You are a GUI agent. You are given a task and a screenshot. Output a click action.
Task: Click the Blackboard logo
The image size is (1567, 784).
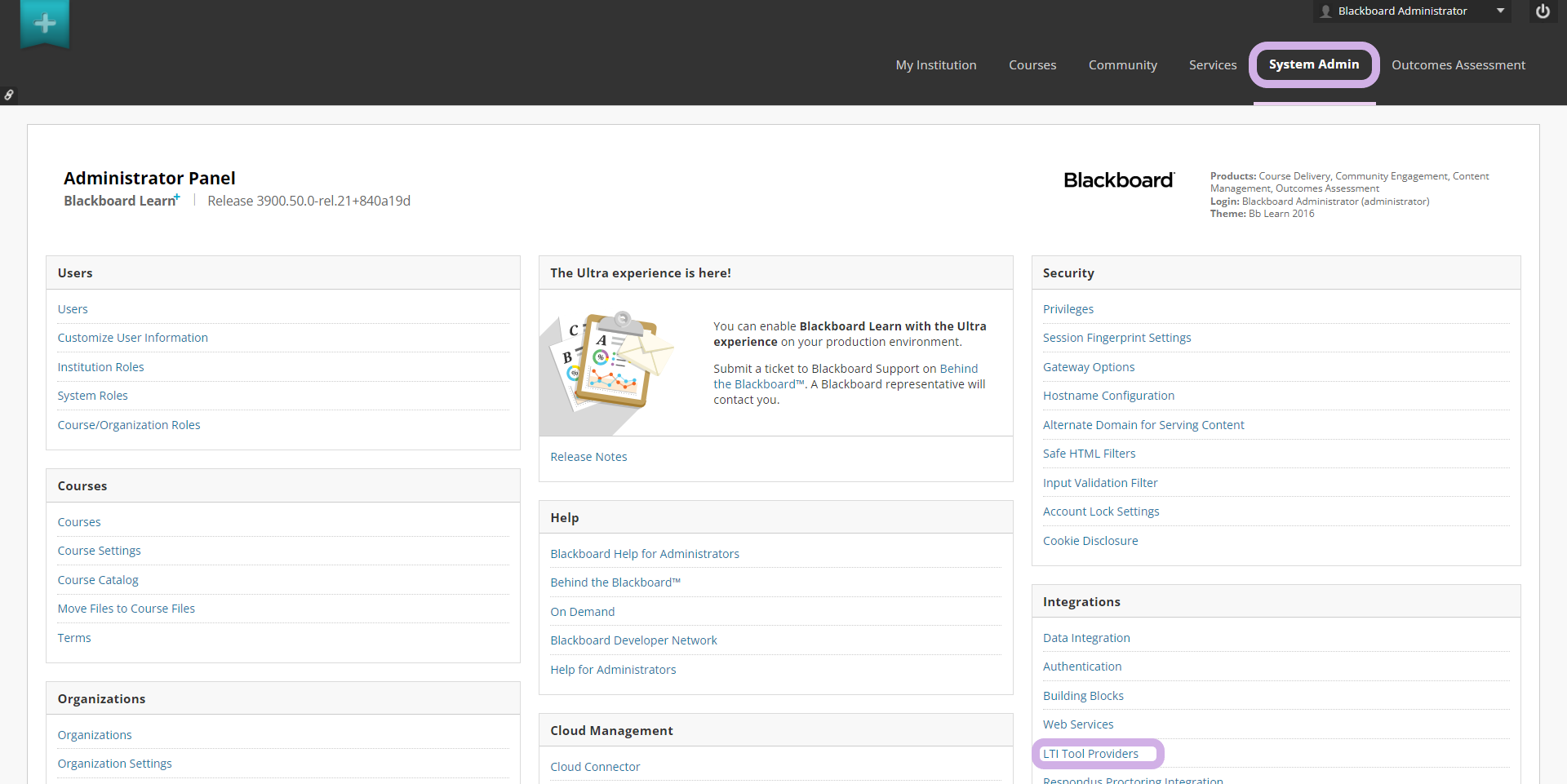click(1119, 180)
